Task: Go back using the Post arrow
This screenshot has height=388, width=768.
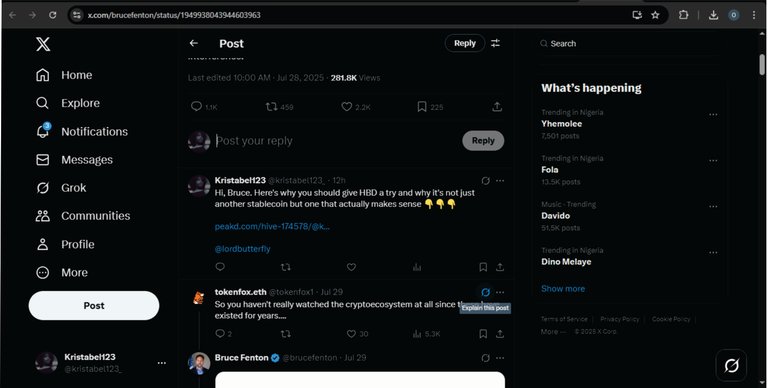Action: (194, 43)
